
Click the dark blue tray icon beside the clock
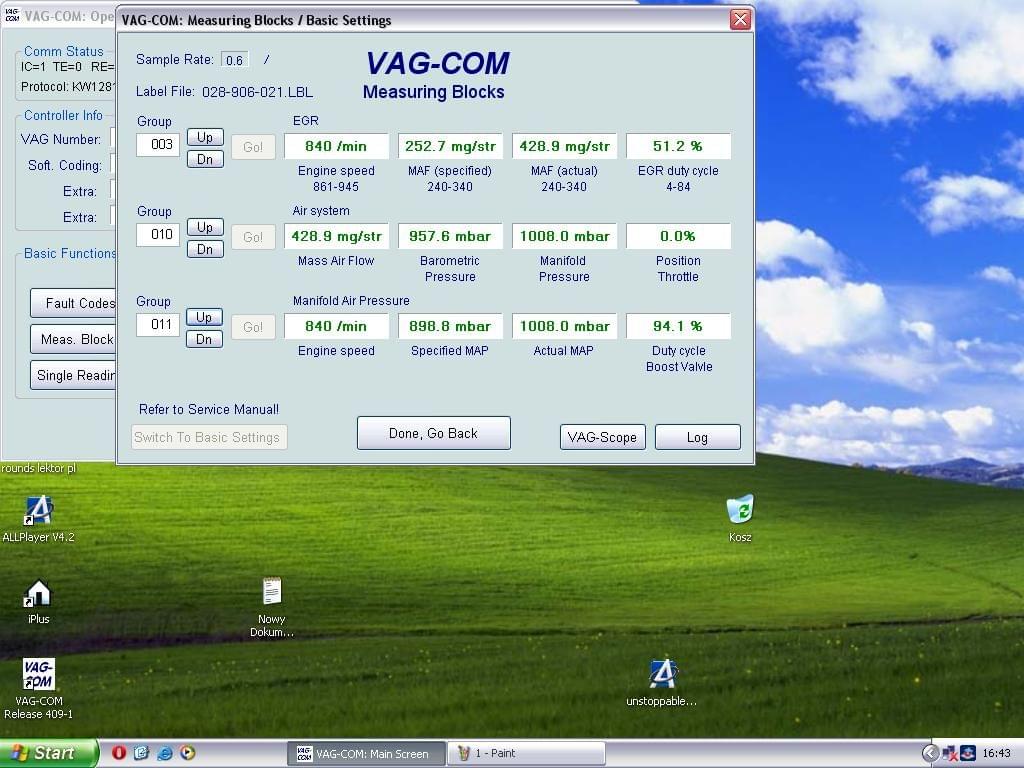click(x=968, y=754)
